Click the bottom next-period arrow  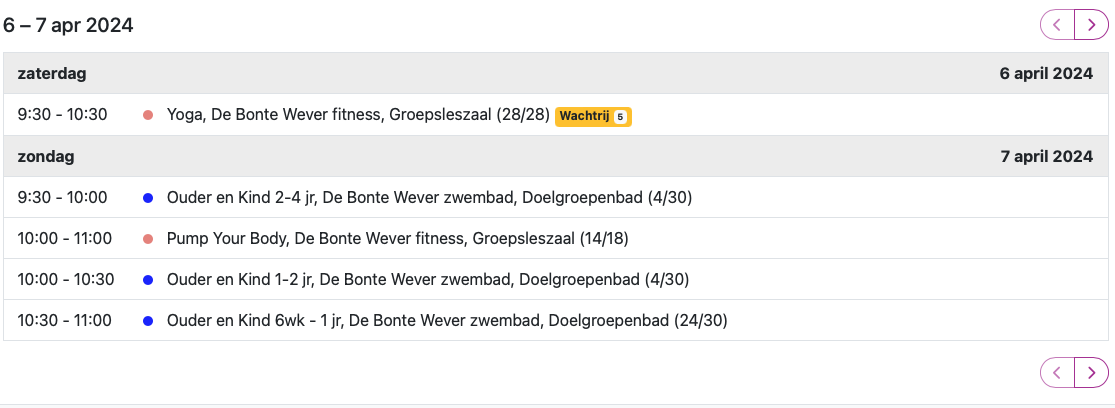[1091, 373]
